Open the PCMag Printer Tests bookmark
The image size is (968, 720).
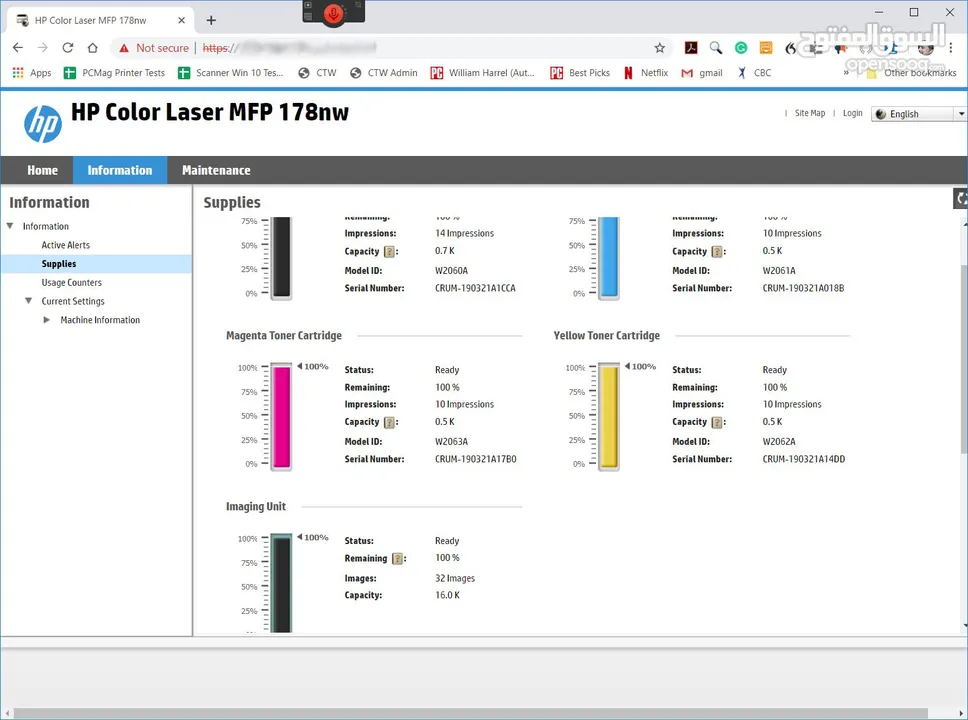(114, 73)
